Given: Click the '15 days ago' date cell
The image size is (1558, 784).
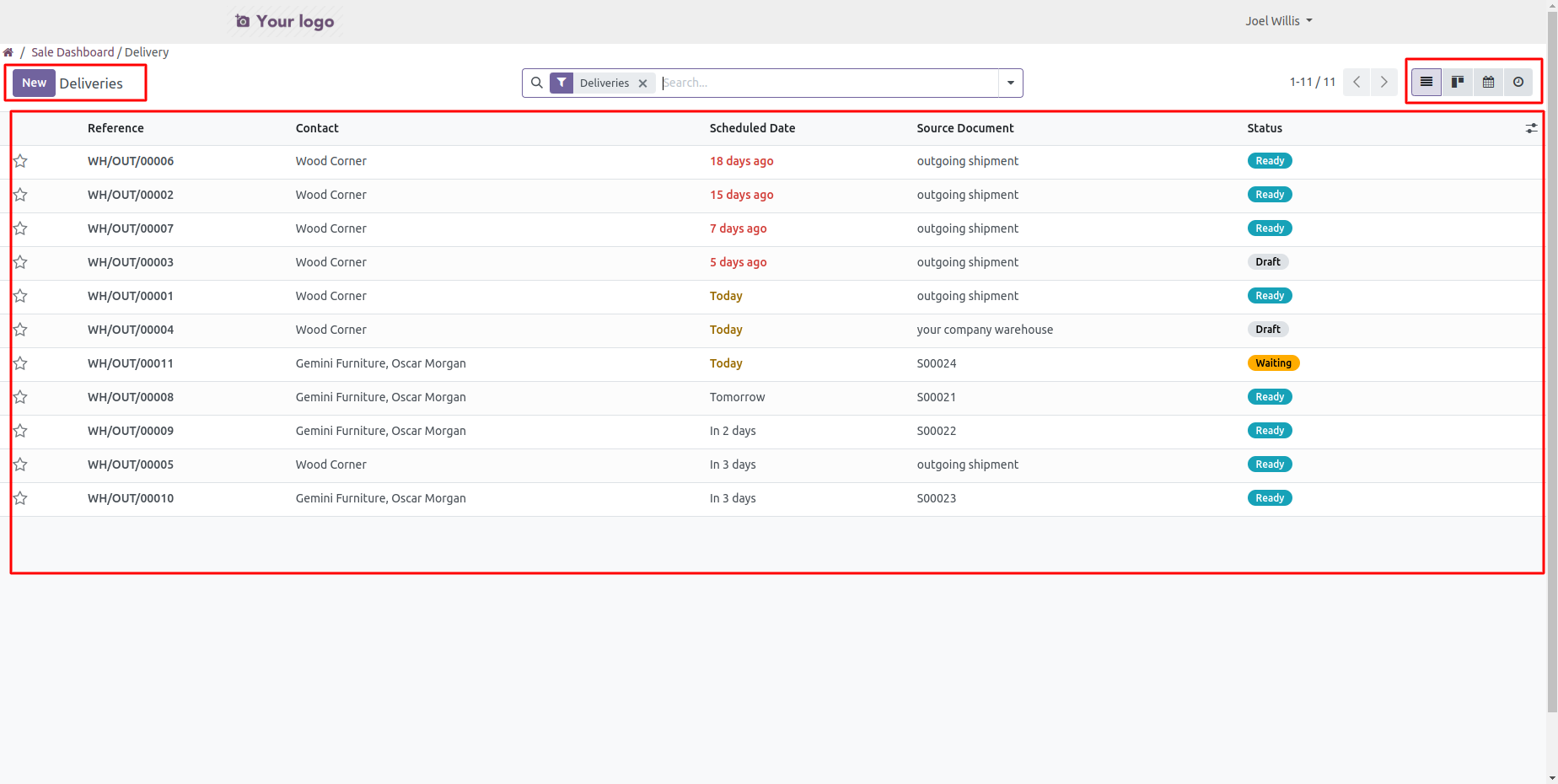Looking at the screenshot, I should [741, 195].
